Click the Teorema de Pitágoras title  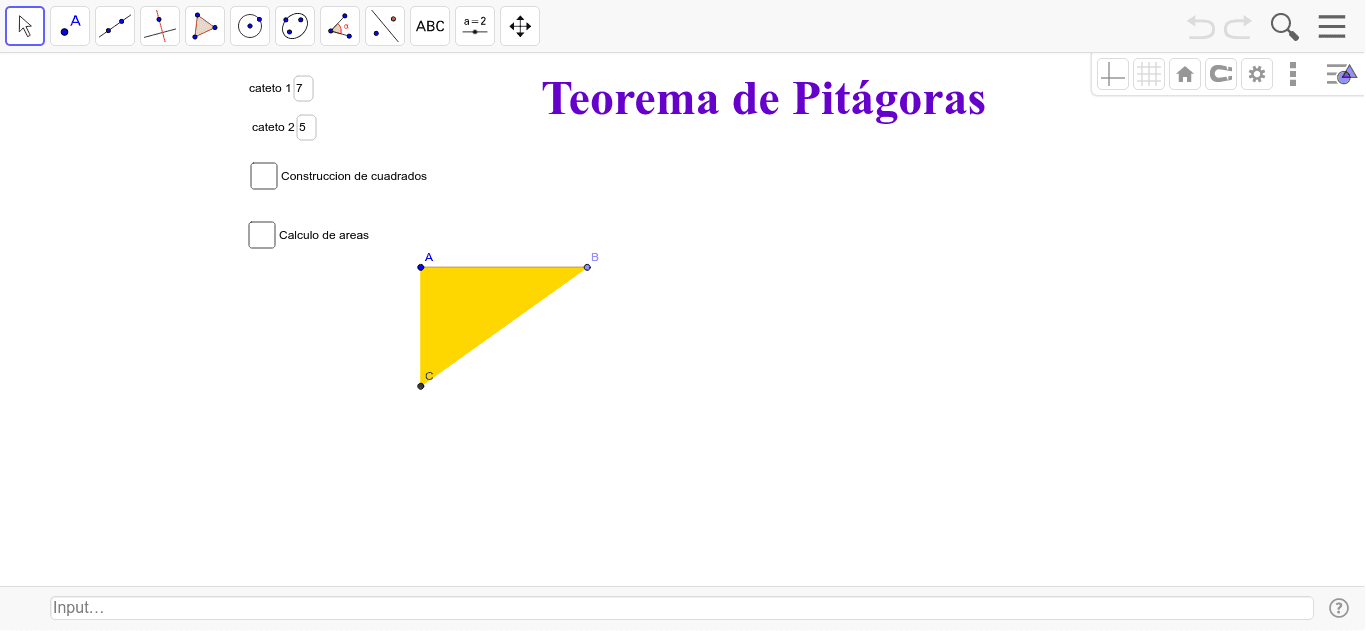(764, 99)
